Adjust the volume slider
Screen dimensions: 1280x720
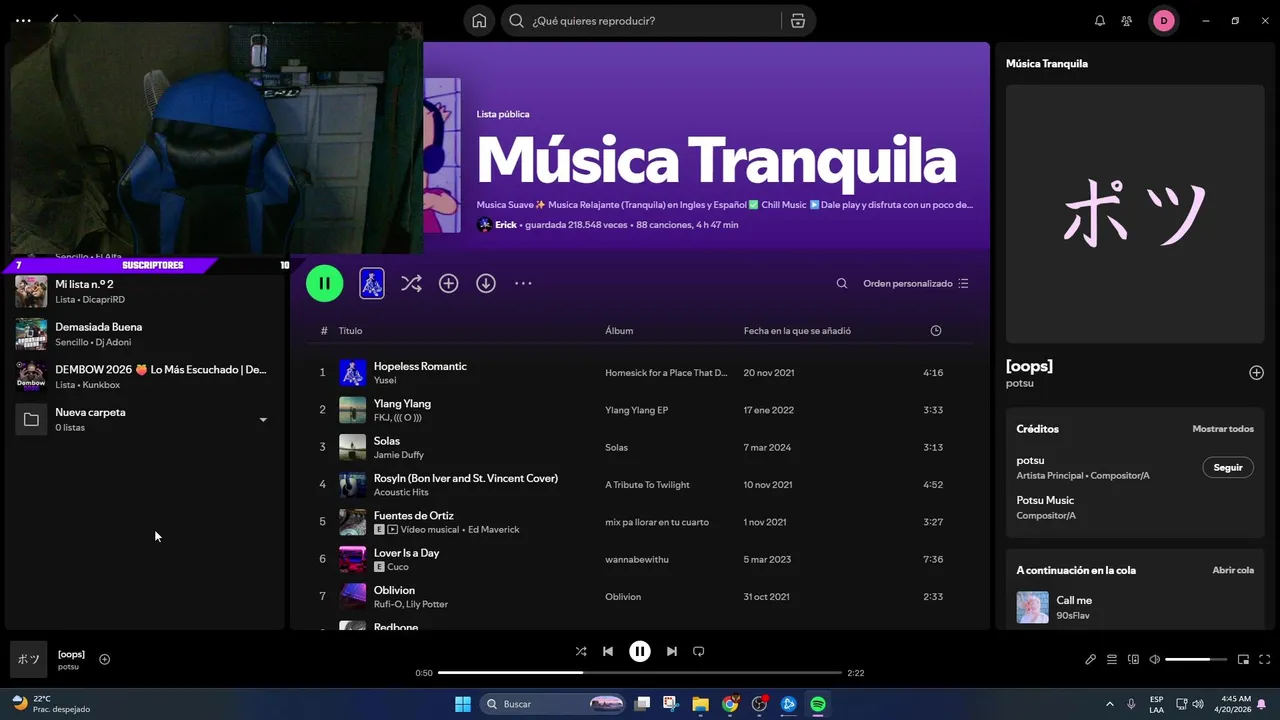[x=1196, y=659]
